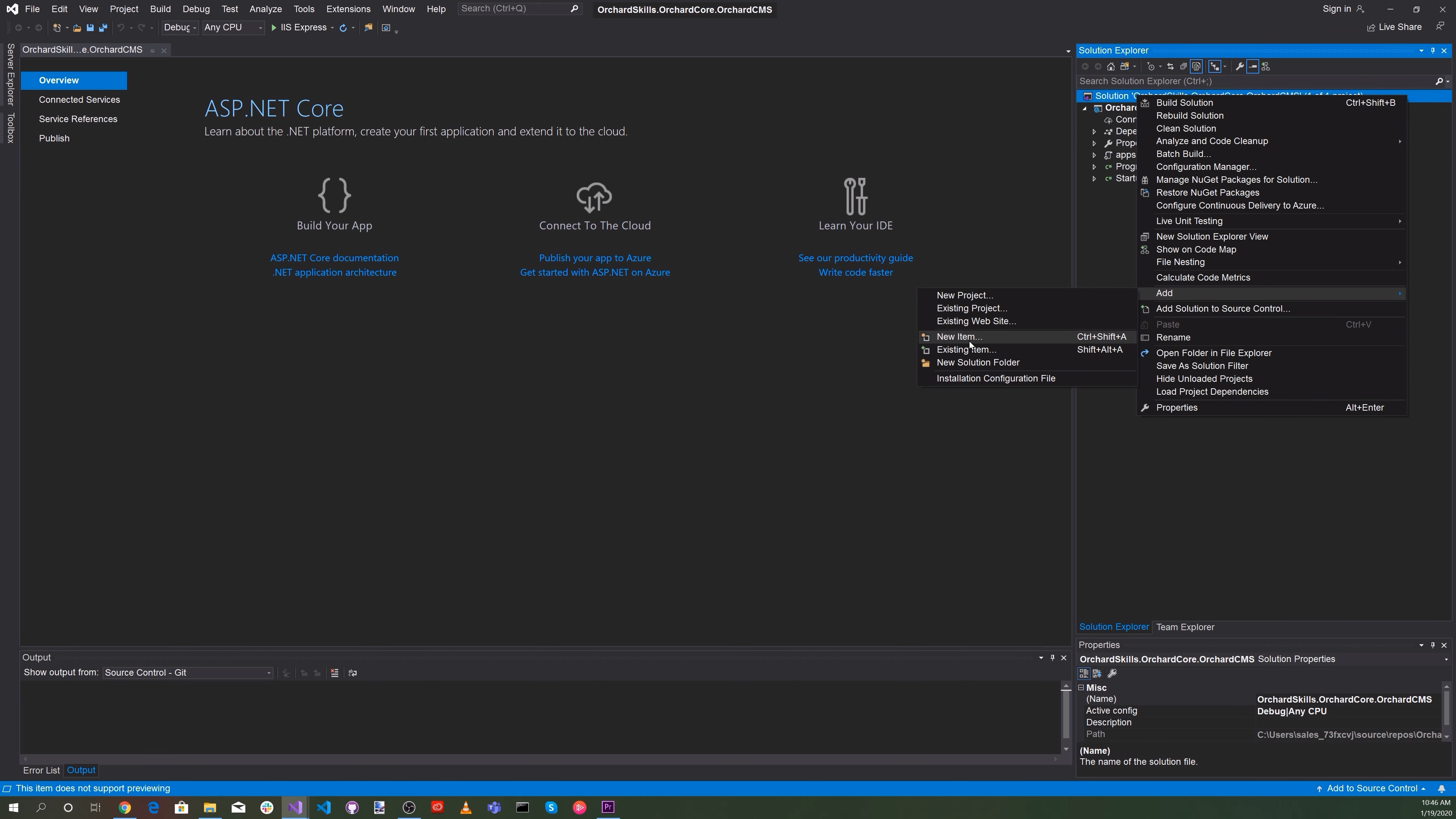Click Property Pages wrench icon in Properties panel

[1112, 673]
